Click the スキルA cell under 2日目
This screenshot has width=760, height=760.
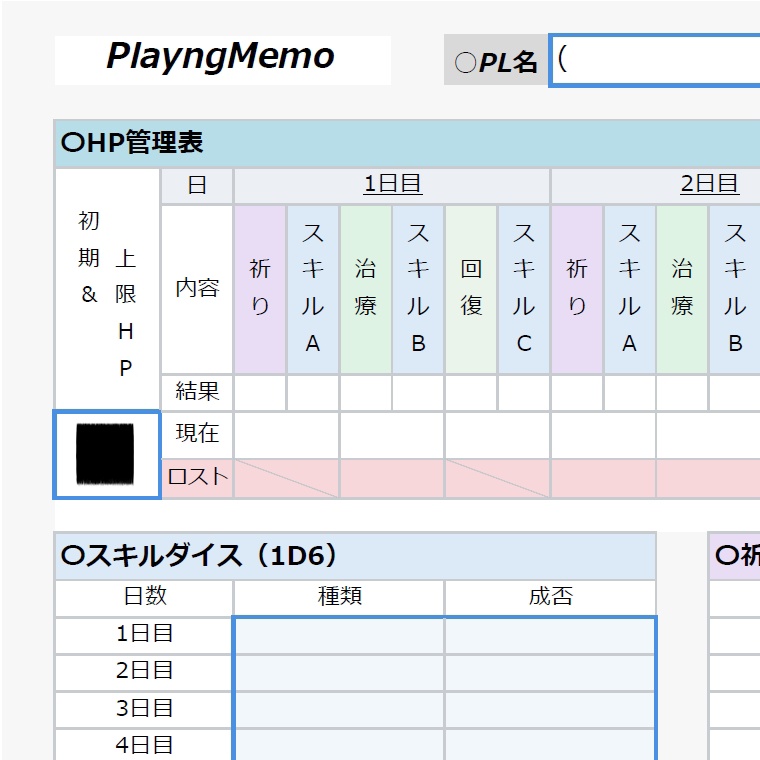point(630,289)
